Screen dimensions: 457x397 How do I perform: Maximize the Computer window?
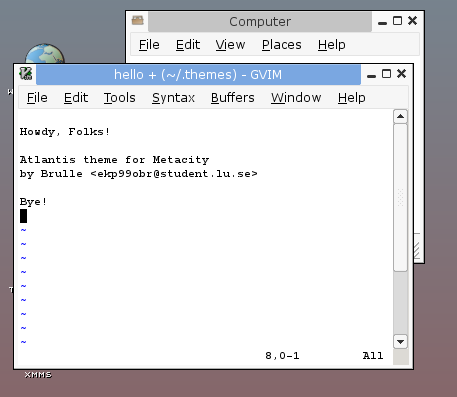[x=397, y=21]
